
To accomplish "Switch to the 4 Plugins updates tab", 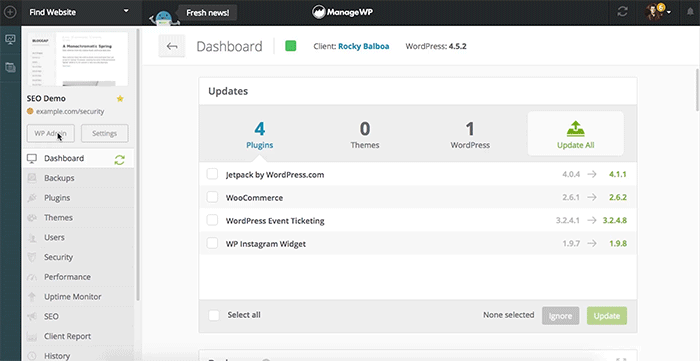I will pos(259,134).
